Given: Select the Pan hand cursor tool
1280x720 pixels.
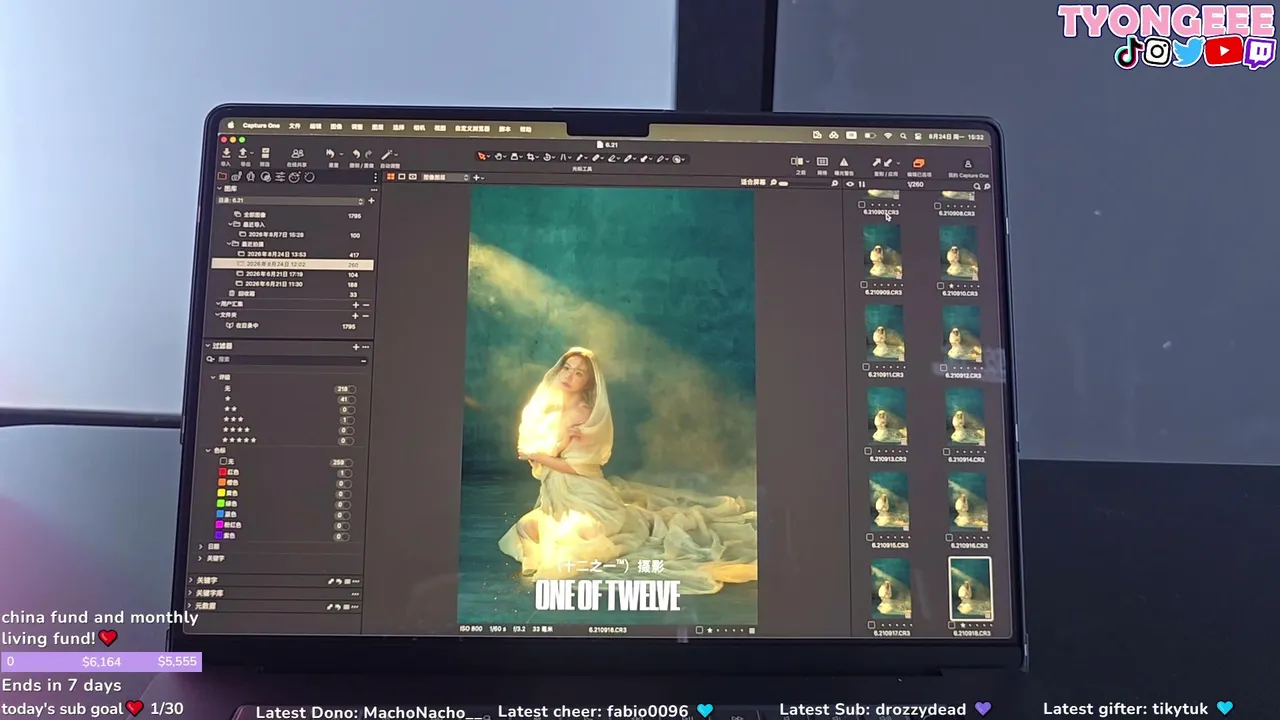Looking at the screenshot, I should (499, 157).
